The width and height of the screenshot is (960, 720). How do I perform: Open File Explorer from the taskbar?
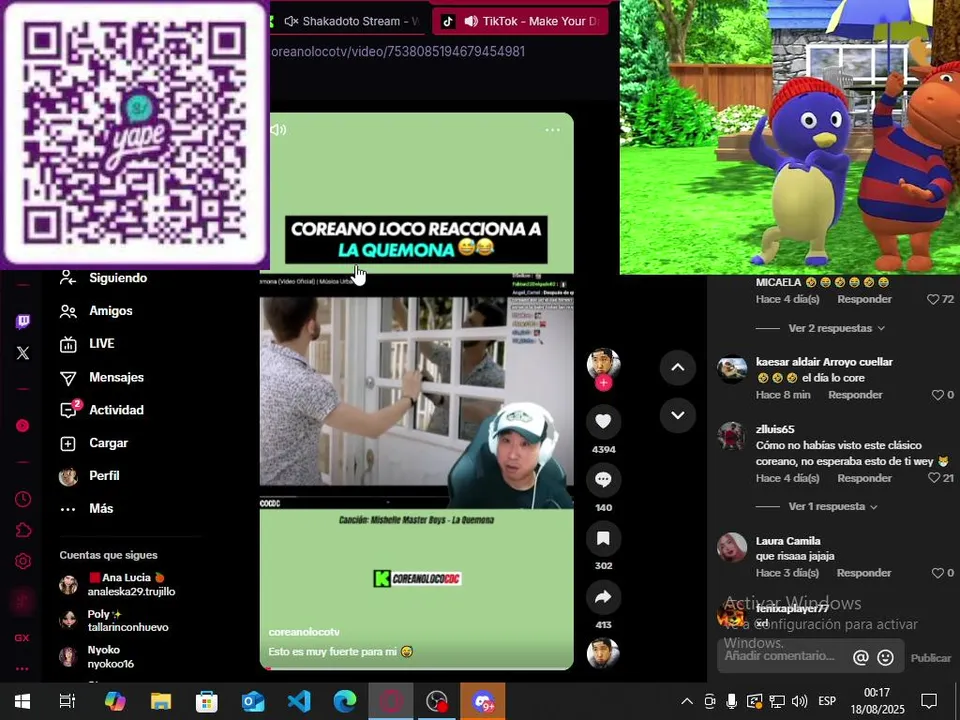(x=161, y=701)
